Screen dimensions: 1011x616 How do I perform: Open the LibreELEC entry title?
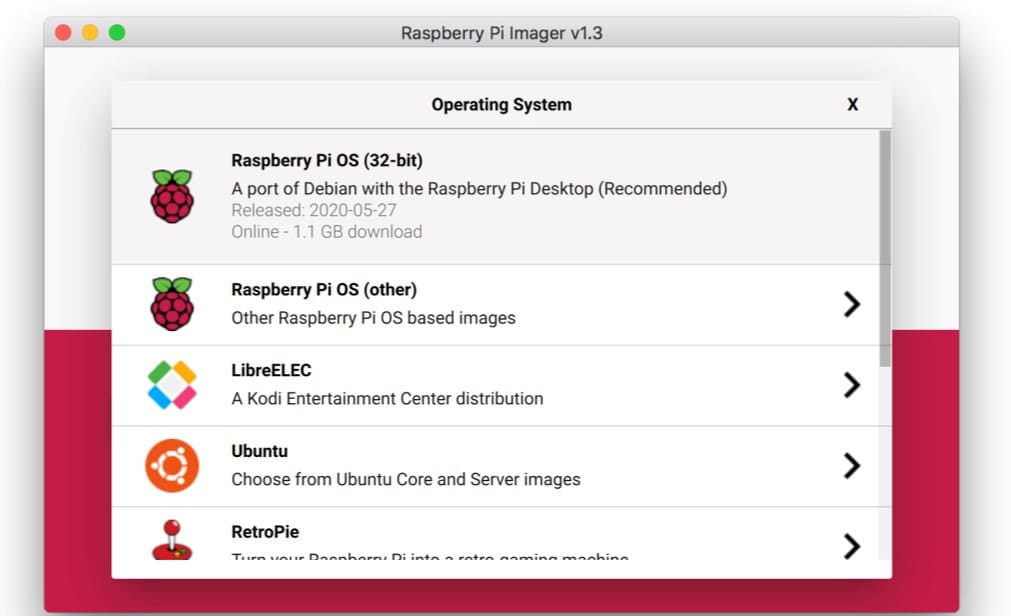coord(271,370)
